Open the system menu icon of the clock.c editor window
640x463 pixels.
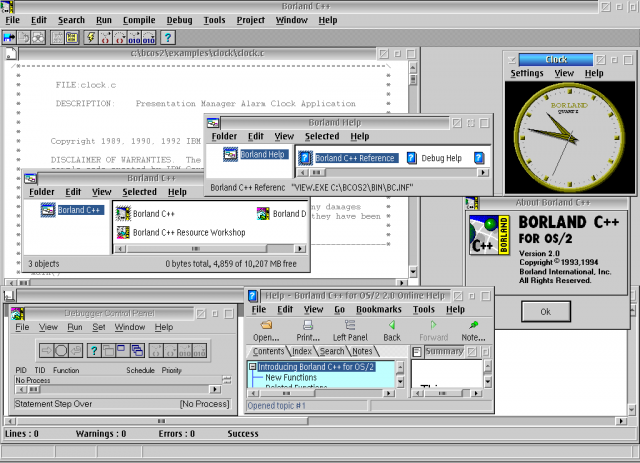pyautogui.click(x=11, y=53)
